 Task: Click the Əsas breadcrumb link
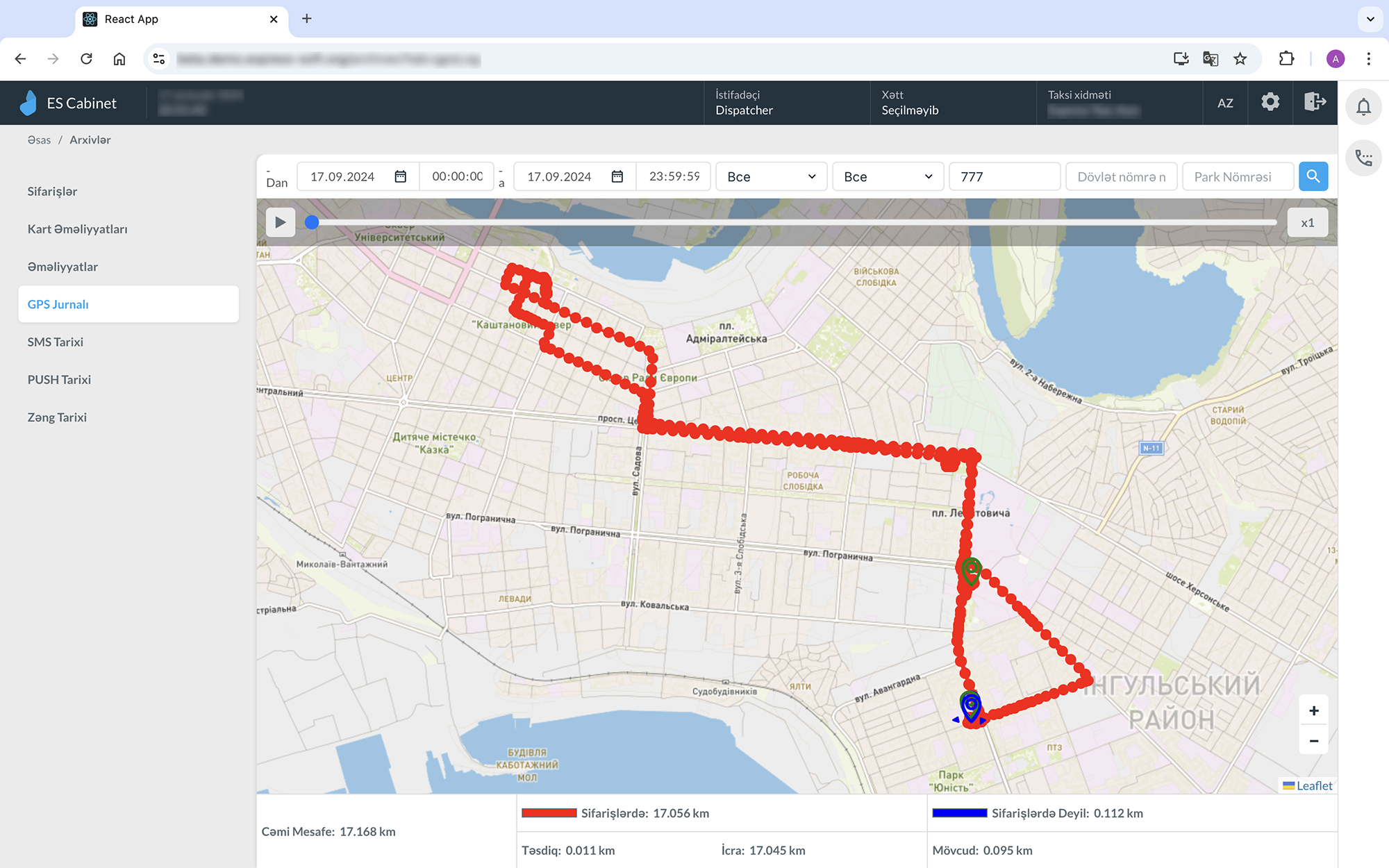(x=39, y=140)
